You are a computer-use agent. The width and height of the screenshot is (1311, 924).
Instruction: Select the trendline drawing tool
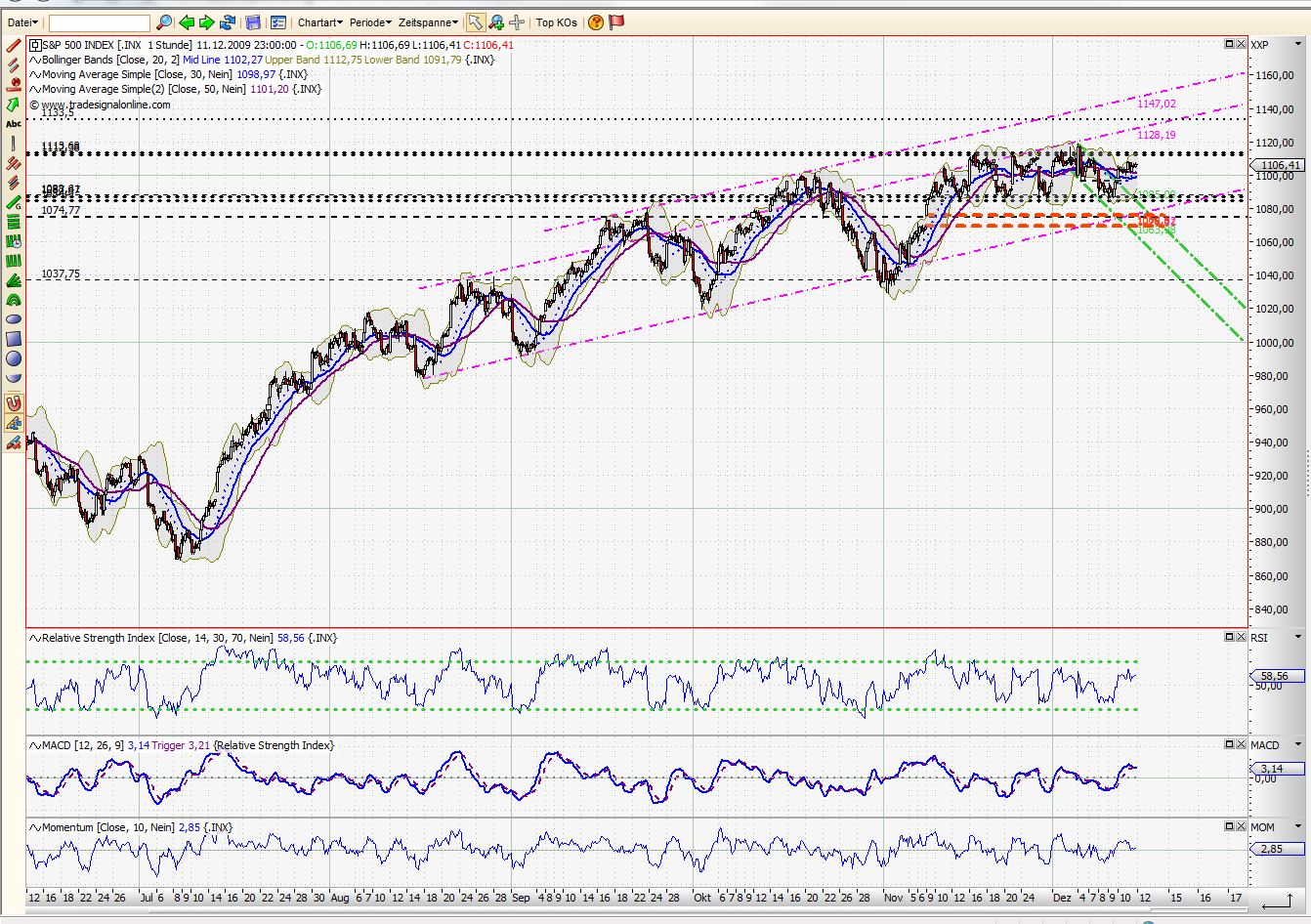14,46
